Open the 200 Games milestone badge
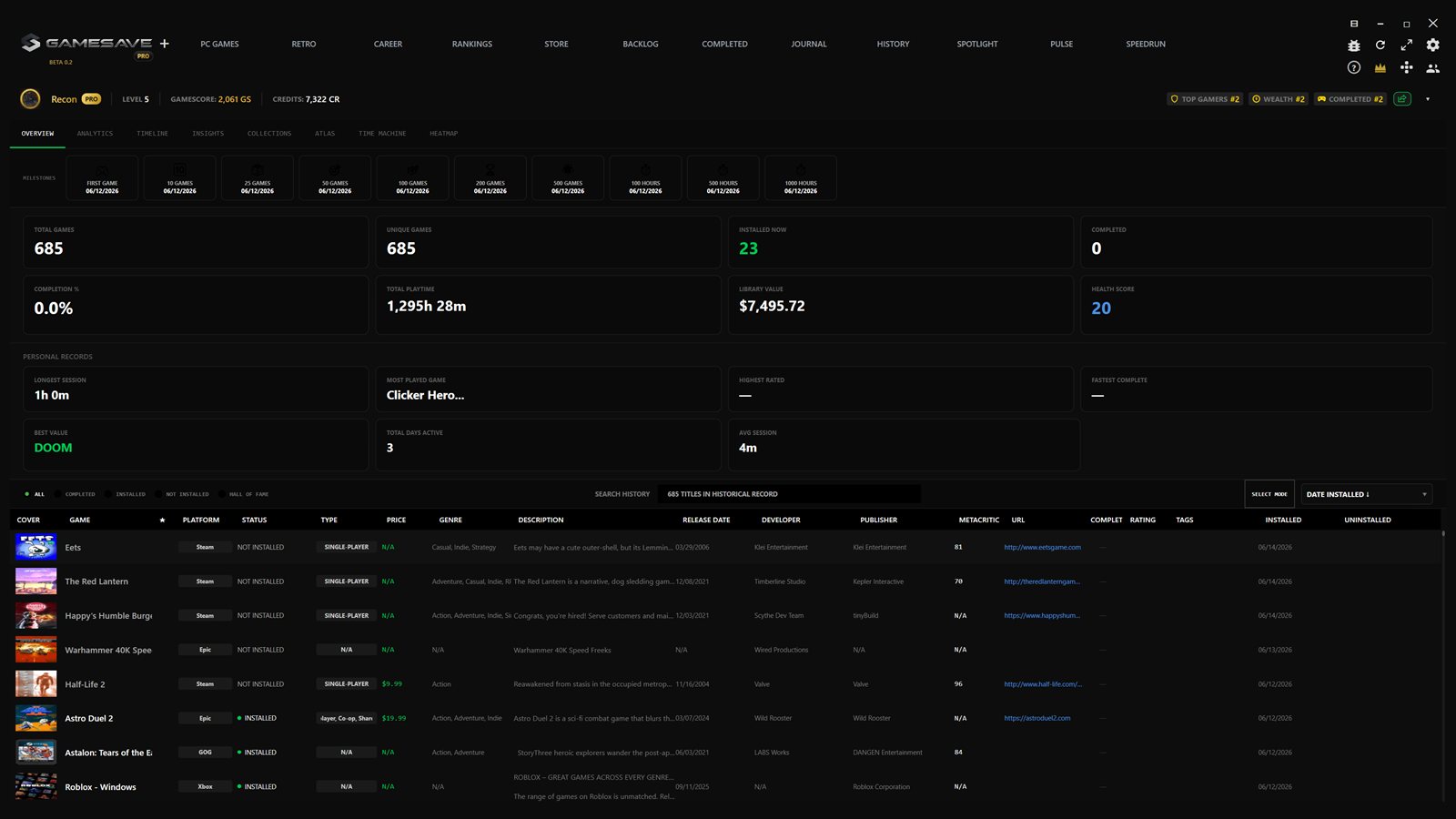This screenshot has width=1456, height=819. click(x=490, y=177)
